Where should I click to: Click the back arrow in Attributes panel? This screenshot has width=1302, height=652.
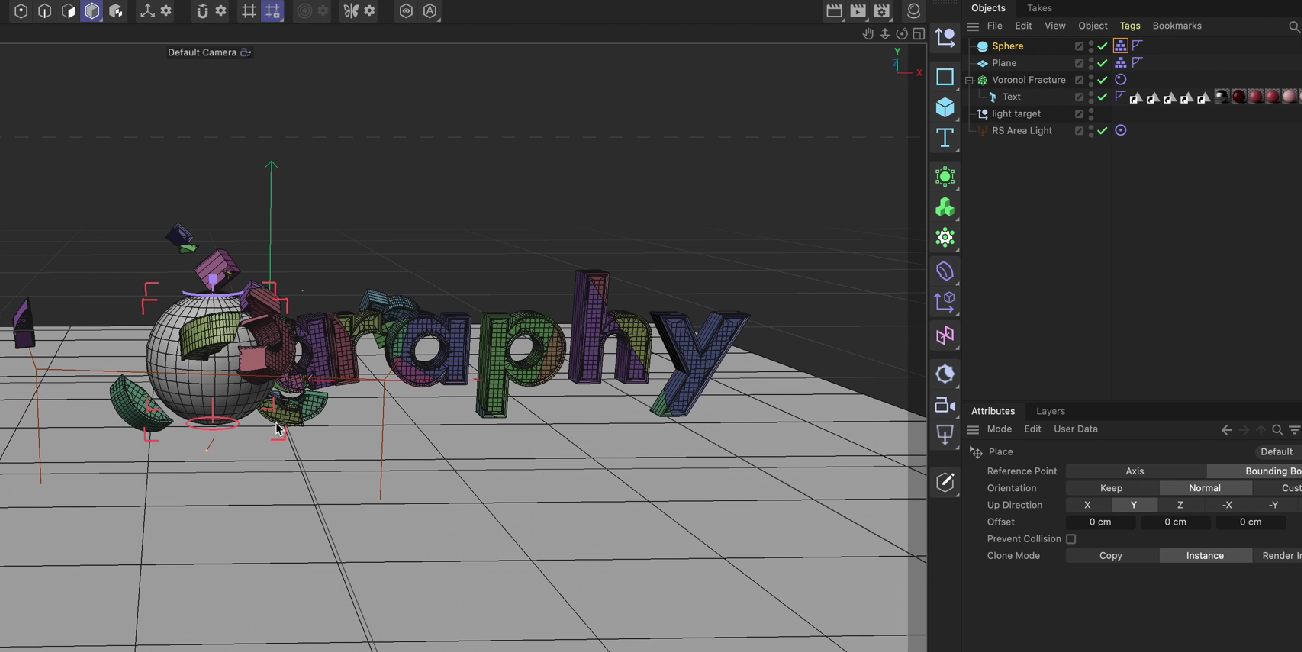coord(1227,430)
